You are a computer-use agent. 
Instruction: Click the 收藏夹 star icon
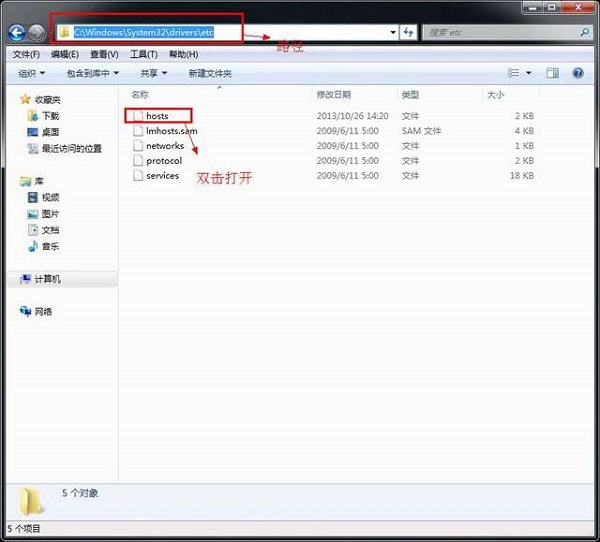click(25, 99)
